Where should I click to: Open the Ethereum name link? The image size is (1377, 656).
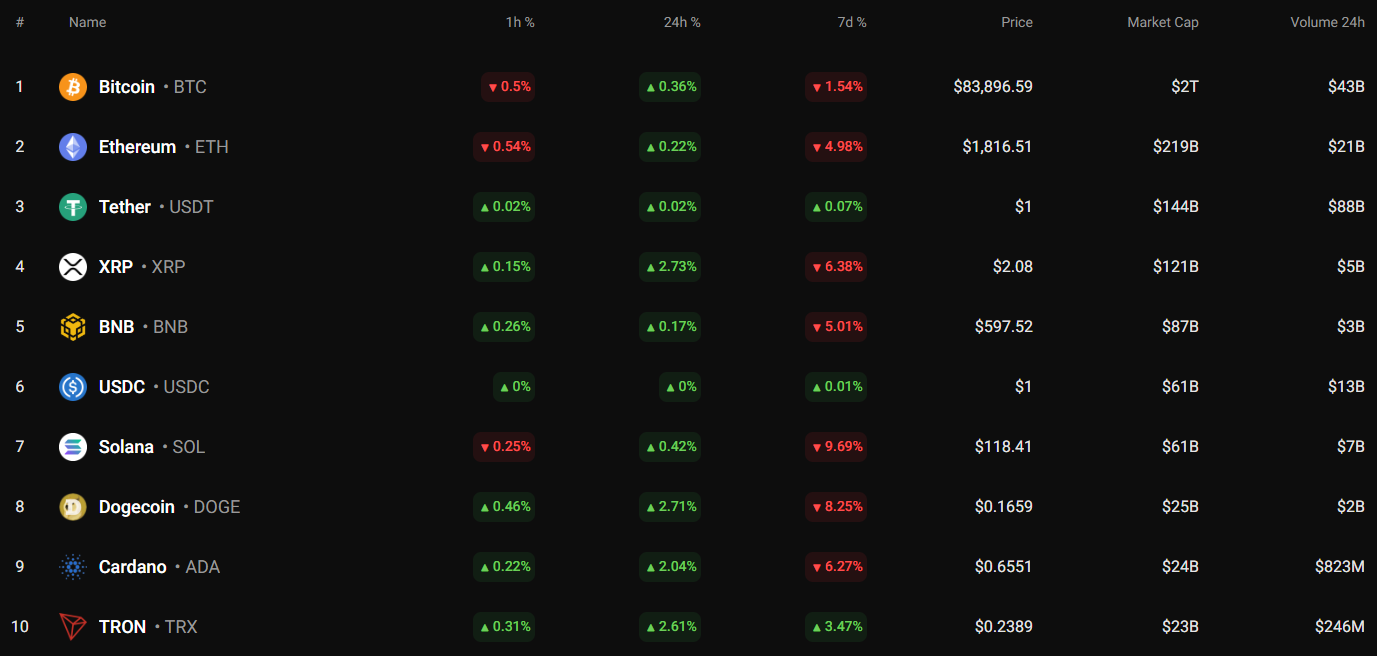137,147
